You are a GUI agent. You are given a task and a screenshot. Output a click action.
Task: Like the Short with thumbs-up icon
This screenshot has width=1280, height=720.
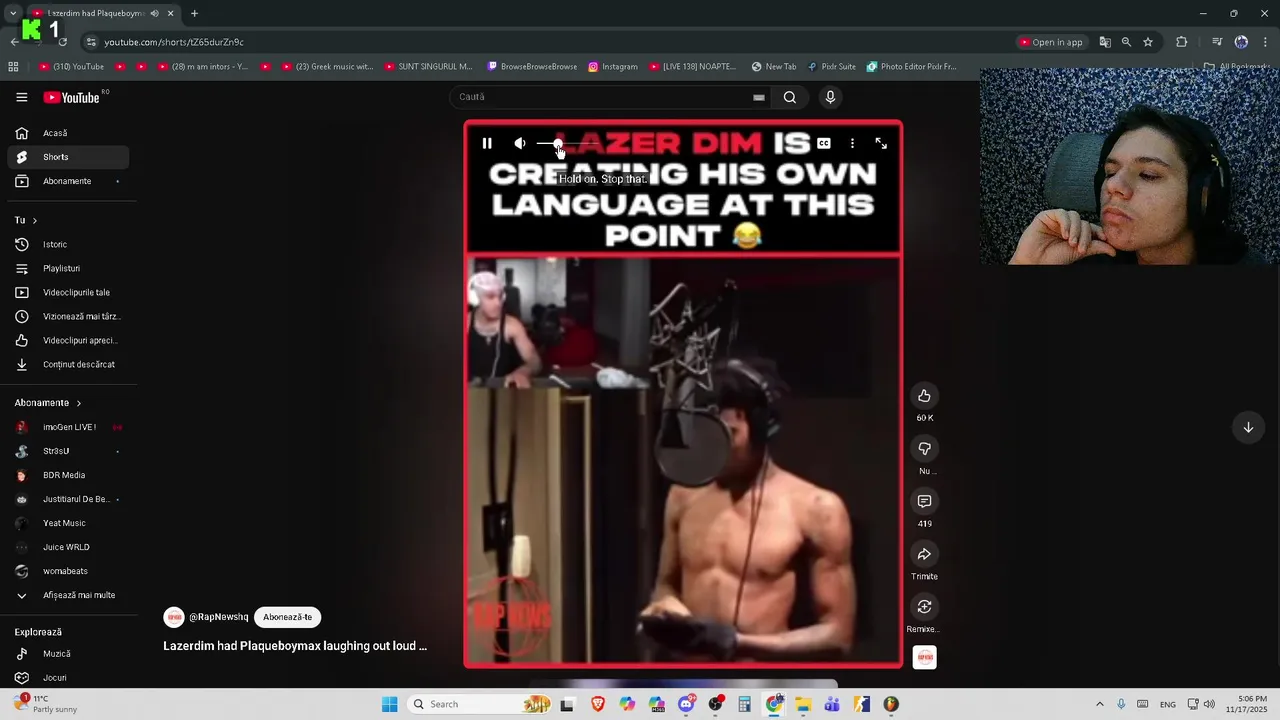coord(924,396)
